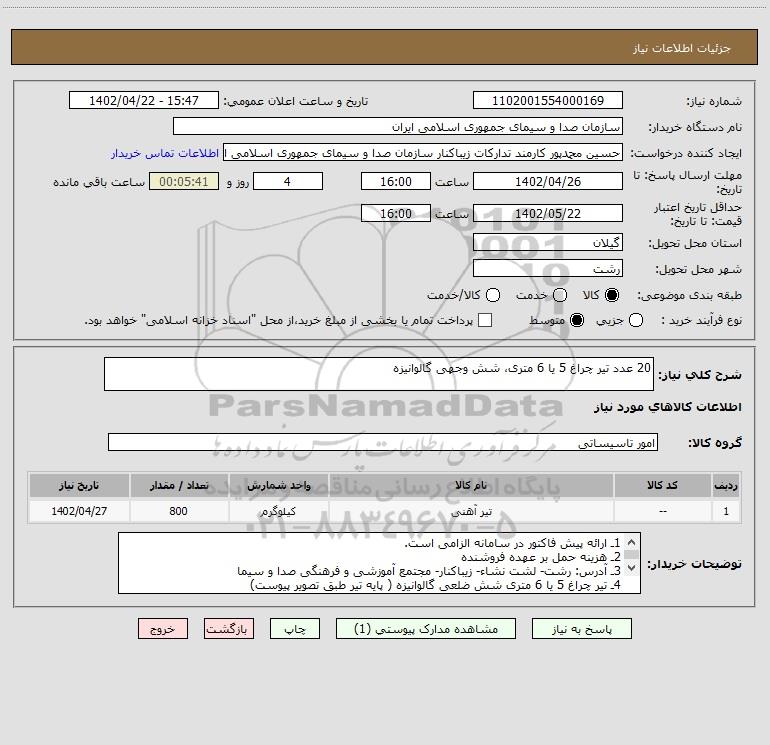This screenshot has height=745, width=770.
Task: Click the چاپ print button
Action: 295,629
